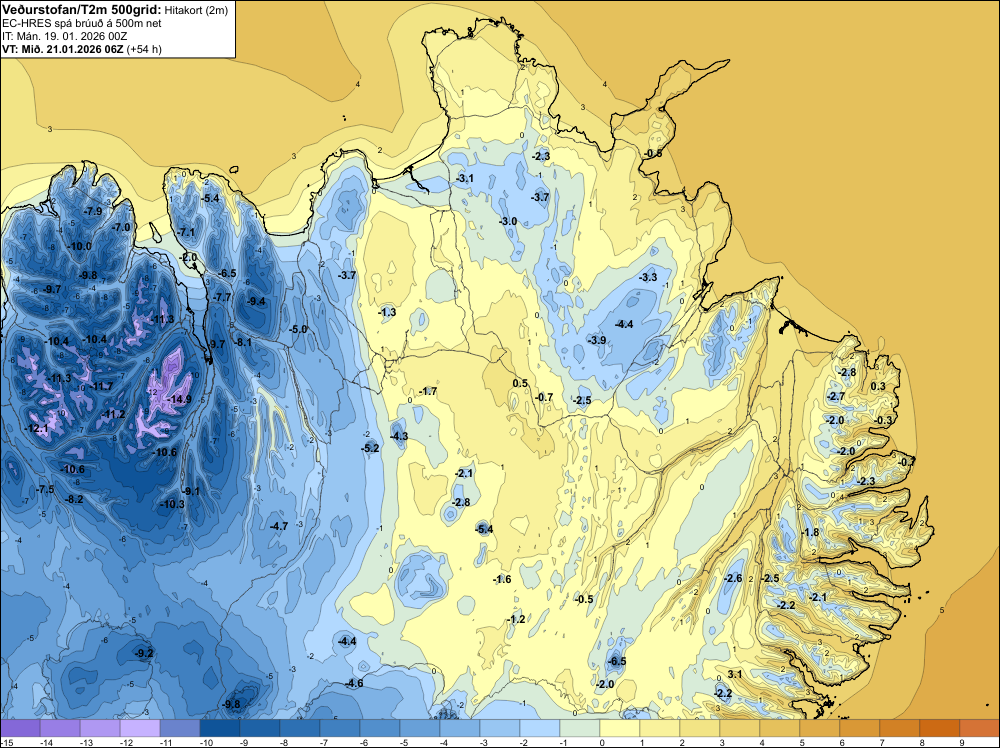The width and height of the screenshot is (1000, 748).
Task: Click the -8.1 temperature label
Action: coord(242,342)
